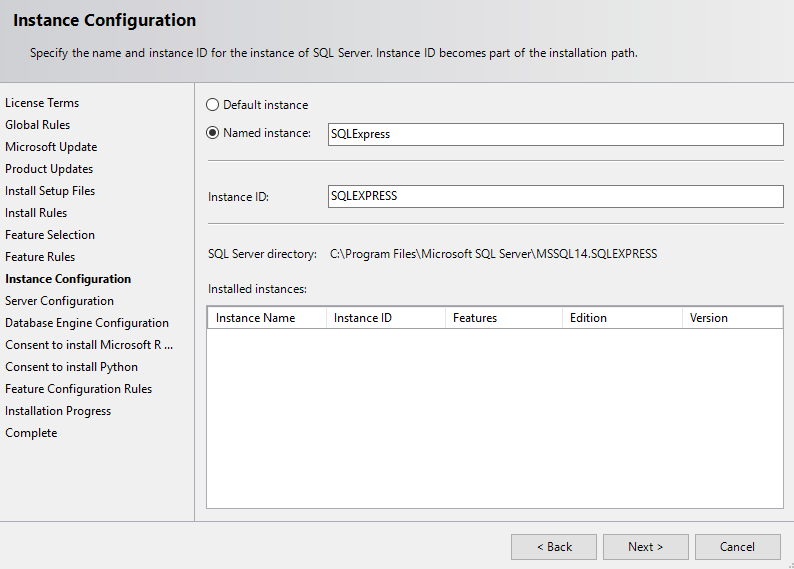Viewport: 794px width, 569px height.
Task: Sort by Instance Name column header
Action: point(267,318)
